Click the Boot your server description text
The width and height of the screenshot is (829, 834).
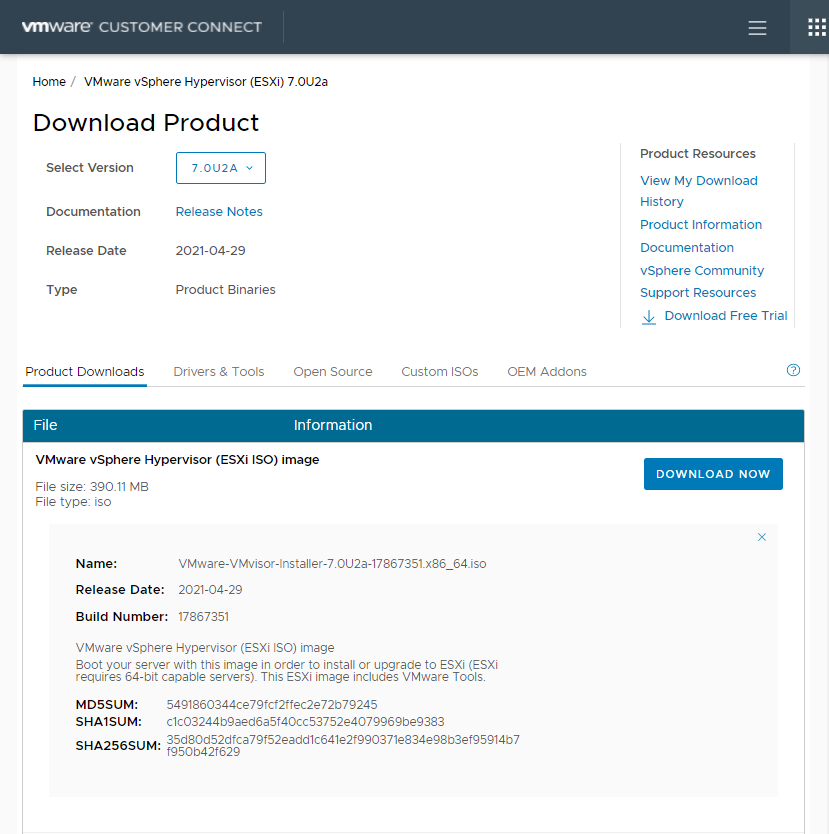click(x=287, y=671)
